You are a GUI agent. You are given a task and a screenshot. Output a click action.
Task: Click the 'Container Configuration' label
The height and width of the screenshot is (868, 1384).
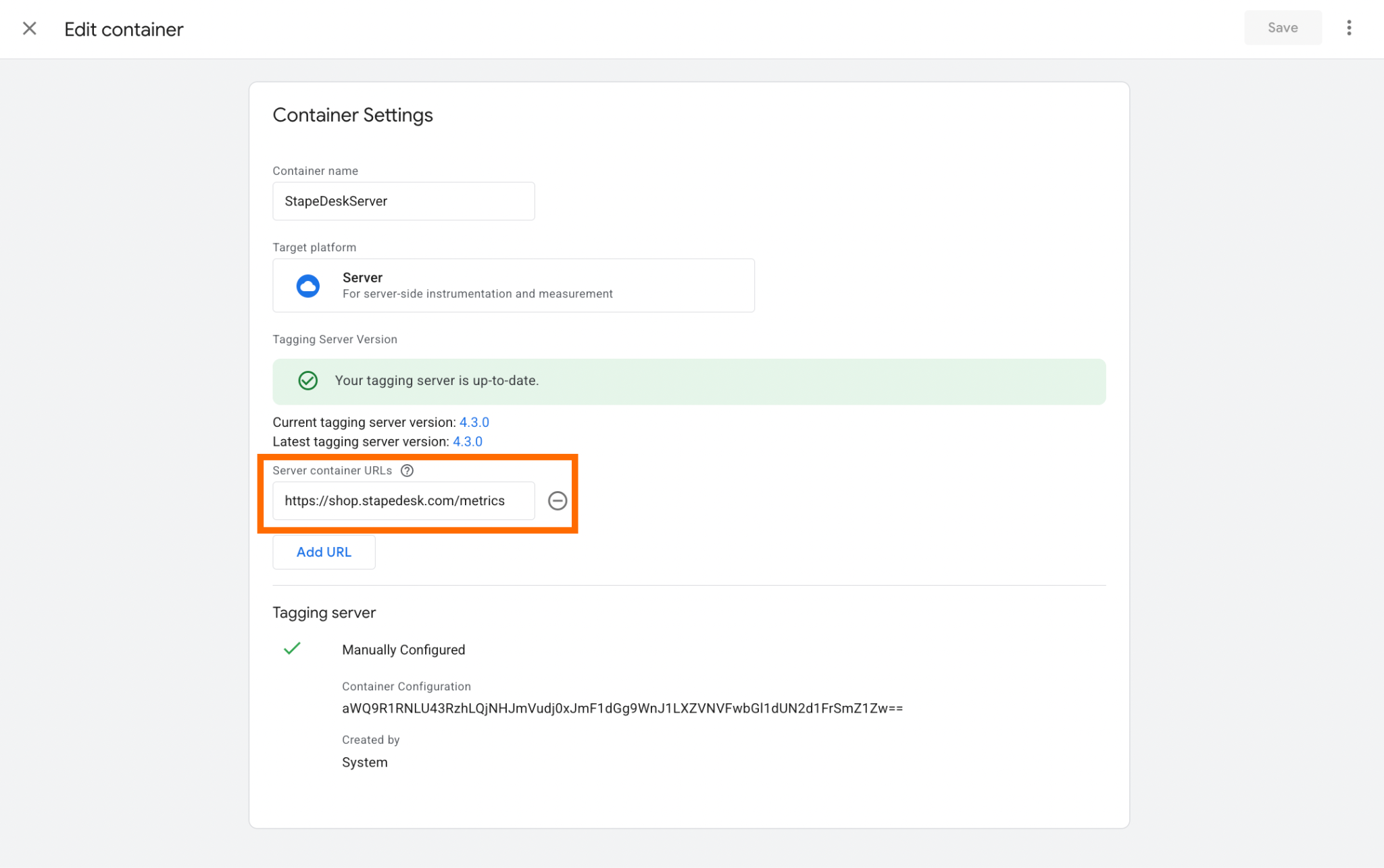406,686
